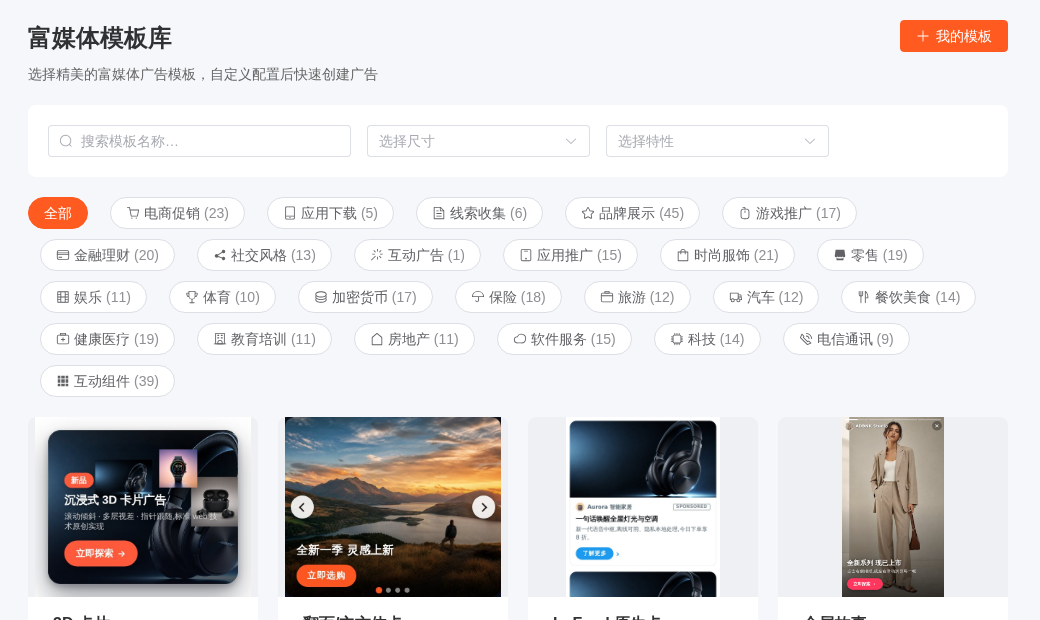Screen dimensions: 1040x620
Task: Click the next arrow on landscape carousel
Action: [484, 507]
